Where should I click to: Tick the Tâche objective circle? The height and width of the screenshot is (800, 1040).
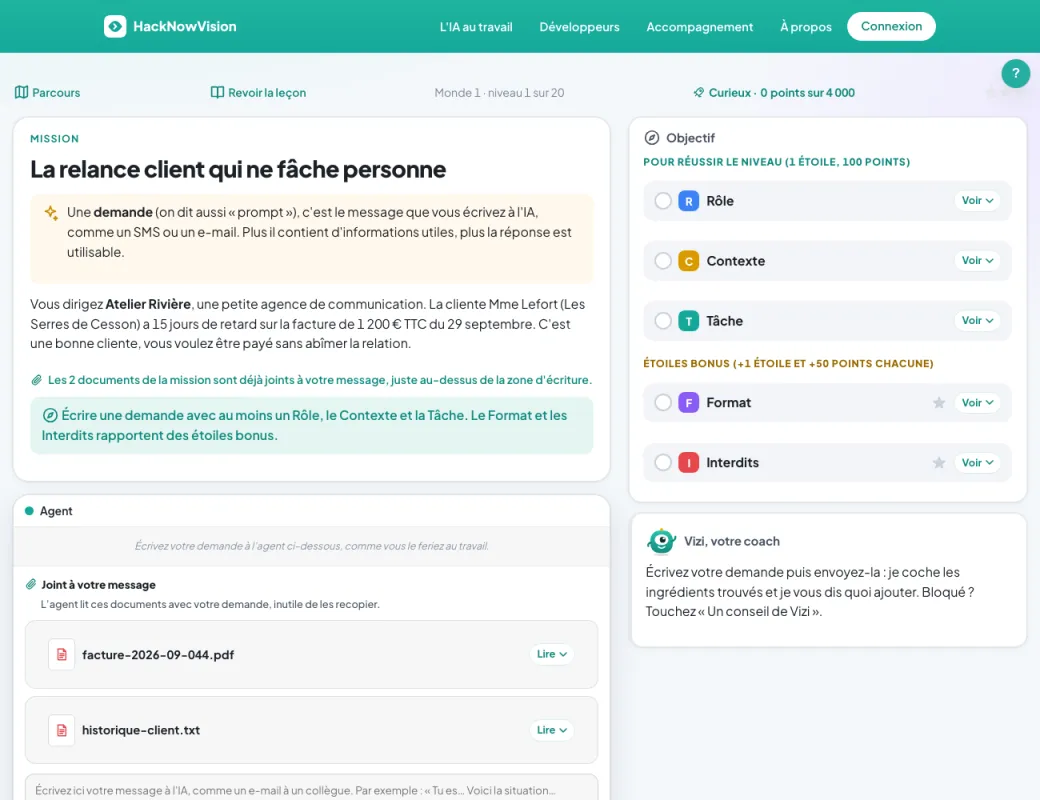pyautogui.click(x=663, y=321)
